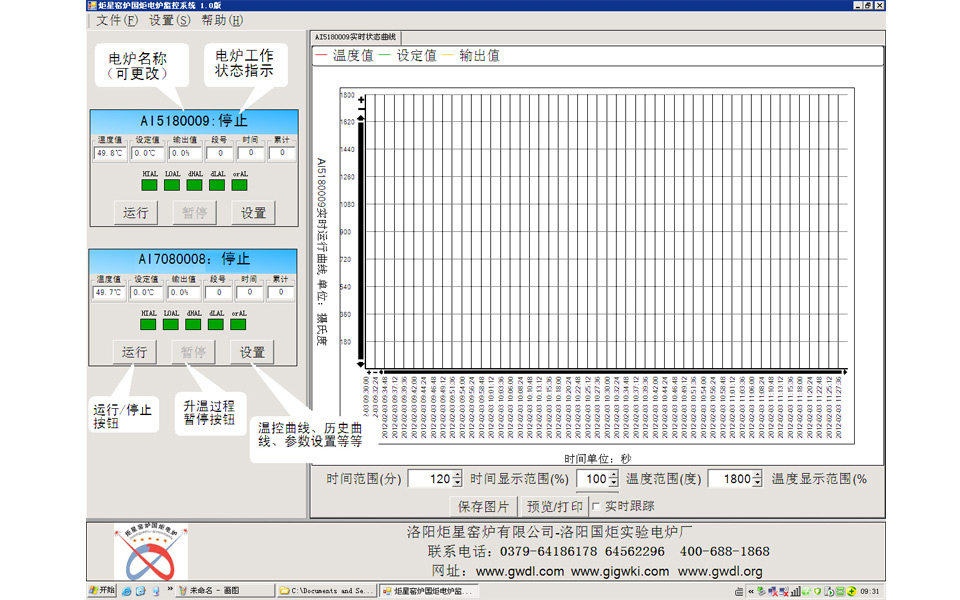960x600 pixels.
Task: Increase 时间范围(分) value with up arrow
Action: point(457,475)
